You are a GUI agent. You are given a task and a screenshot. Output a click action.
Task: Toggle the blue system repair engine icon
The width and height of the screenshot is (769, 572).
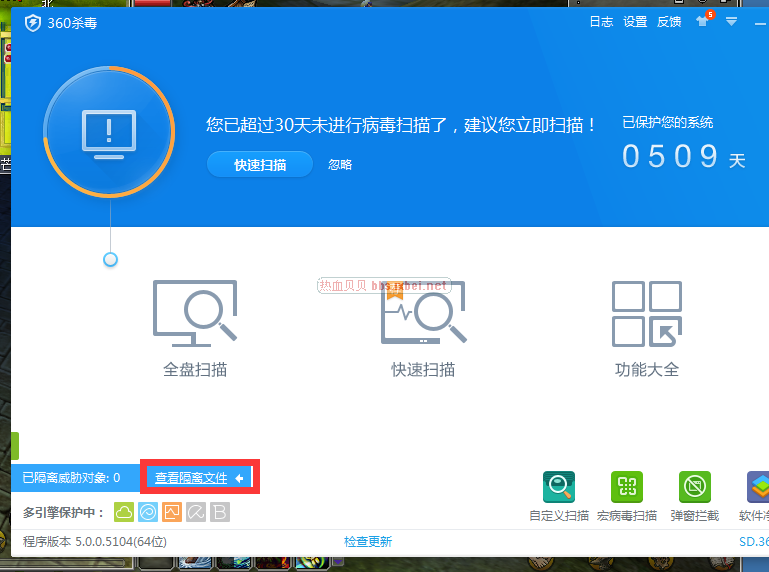[148, 512]
